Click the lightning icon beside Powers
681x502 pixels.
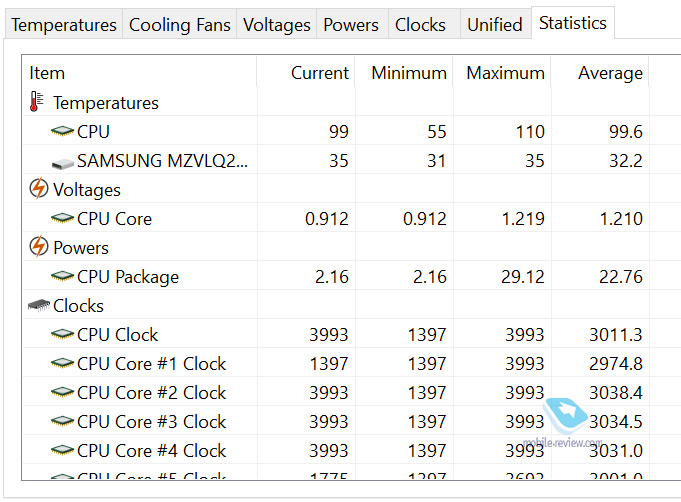(x=38, y=247)
